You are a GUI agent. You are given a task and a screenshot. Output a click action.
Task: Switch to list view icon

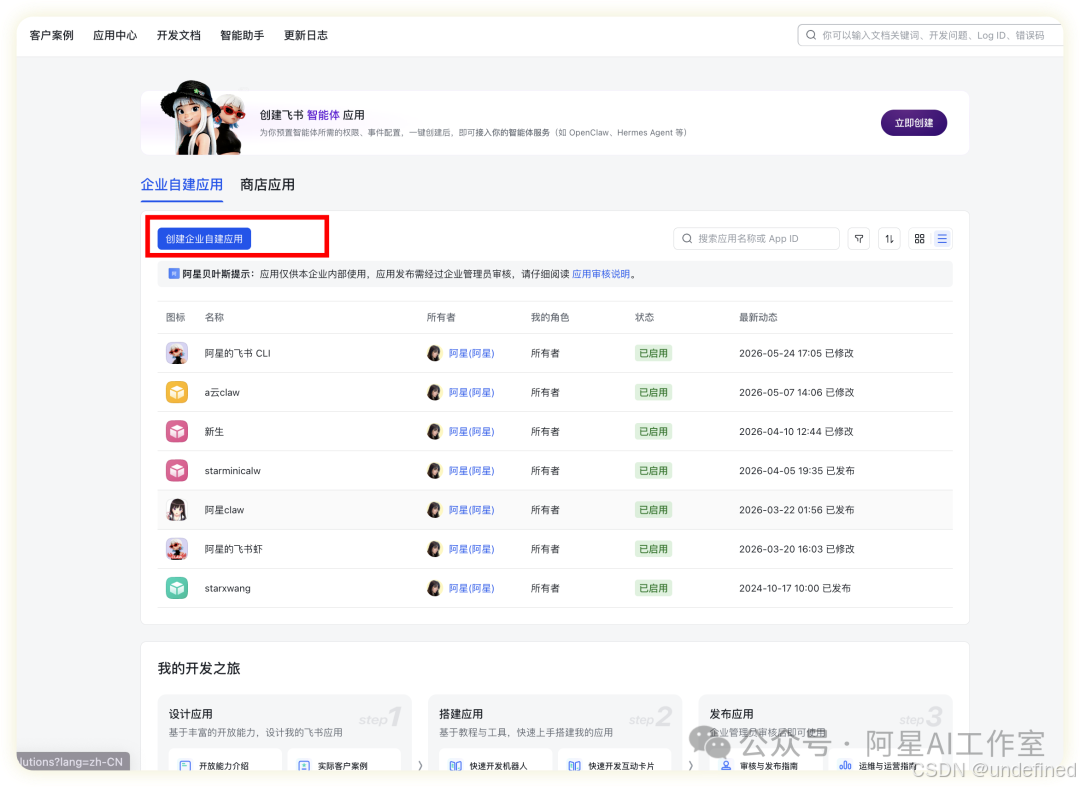942,238
